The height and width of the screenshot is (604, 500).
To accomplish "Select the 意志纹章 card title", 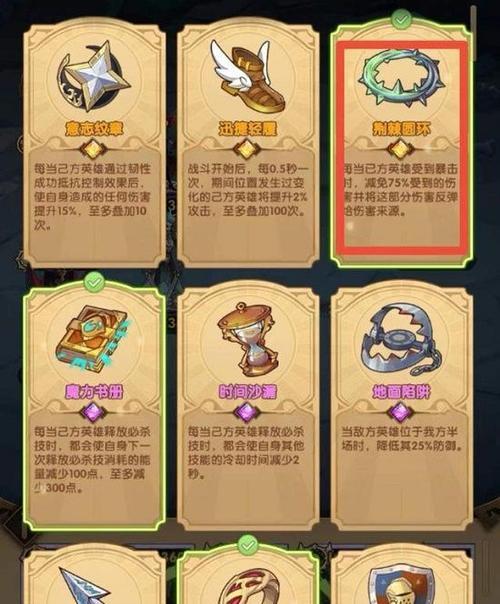I will click(x=94, y=129).
